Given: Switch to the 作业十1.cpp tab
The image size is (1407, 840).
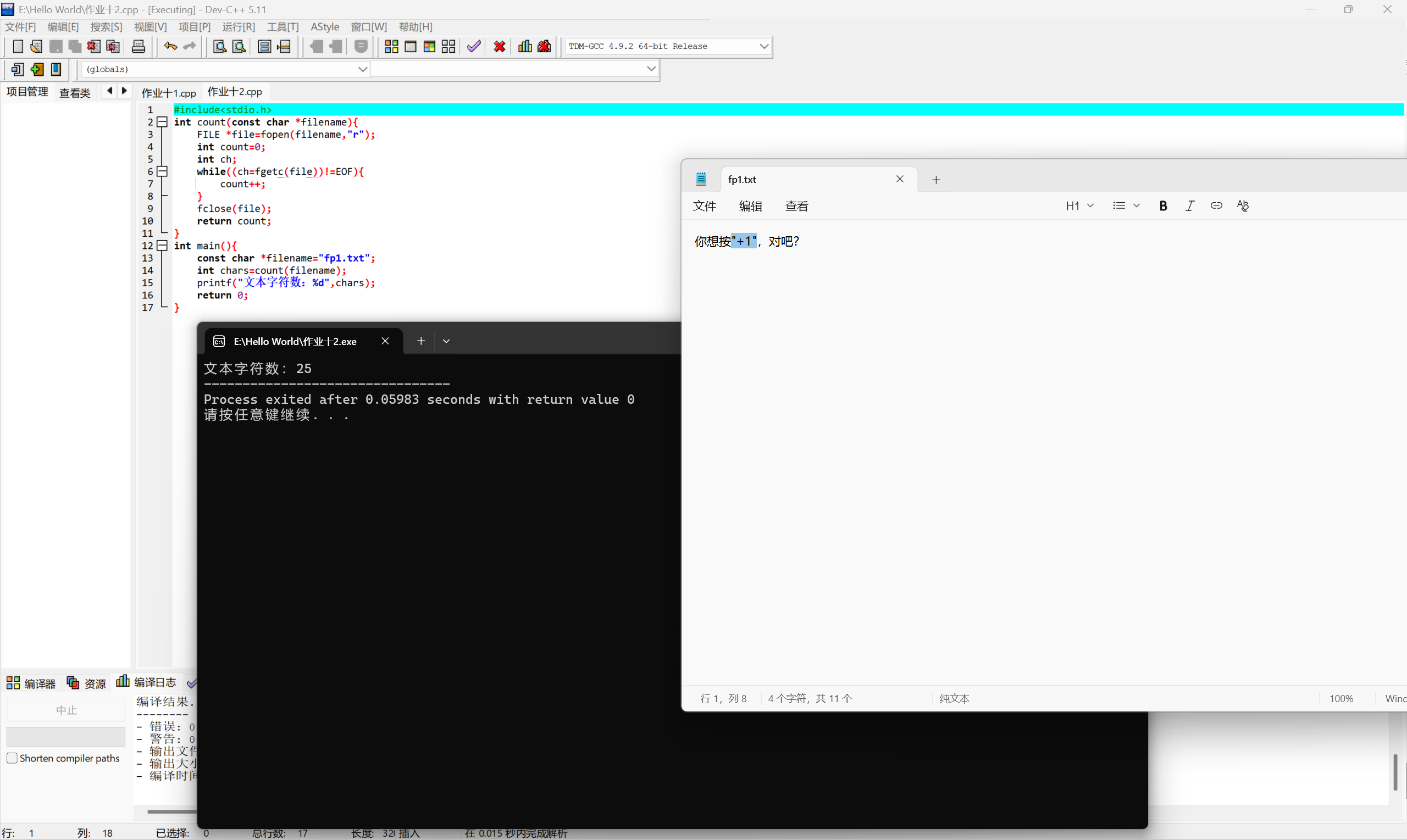Looking at the screenshot, I should point(169,92).
